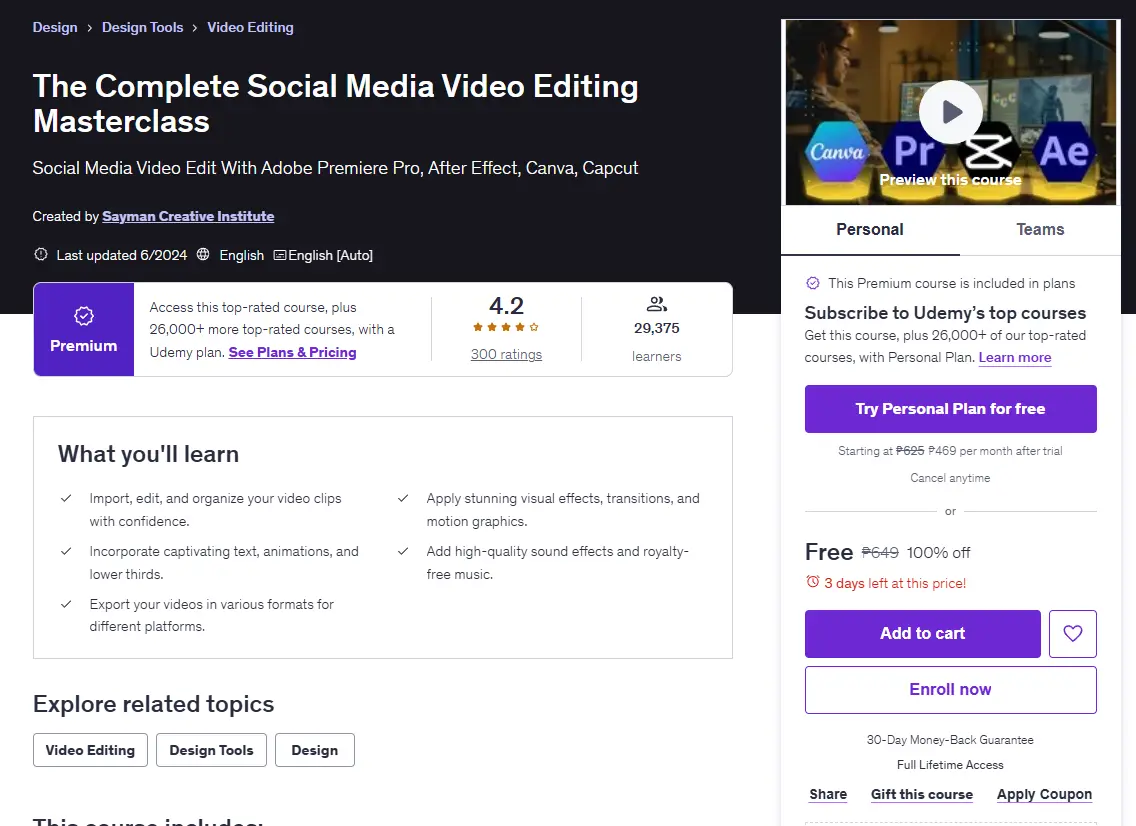Screen dimensions: 1136x826
Task: Click Apply Coupon
Action: pyautogui.click(x=1044, y=794)
